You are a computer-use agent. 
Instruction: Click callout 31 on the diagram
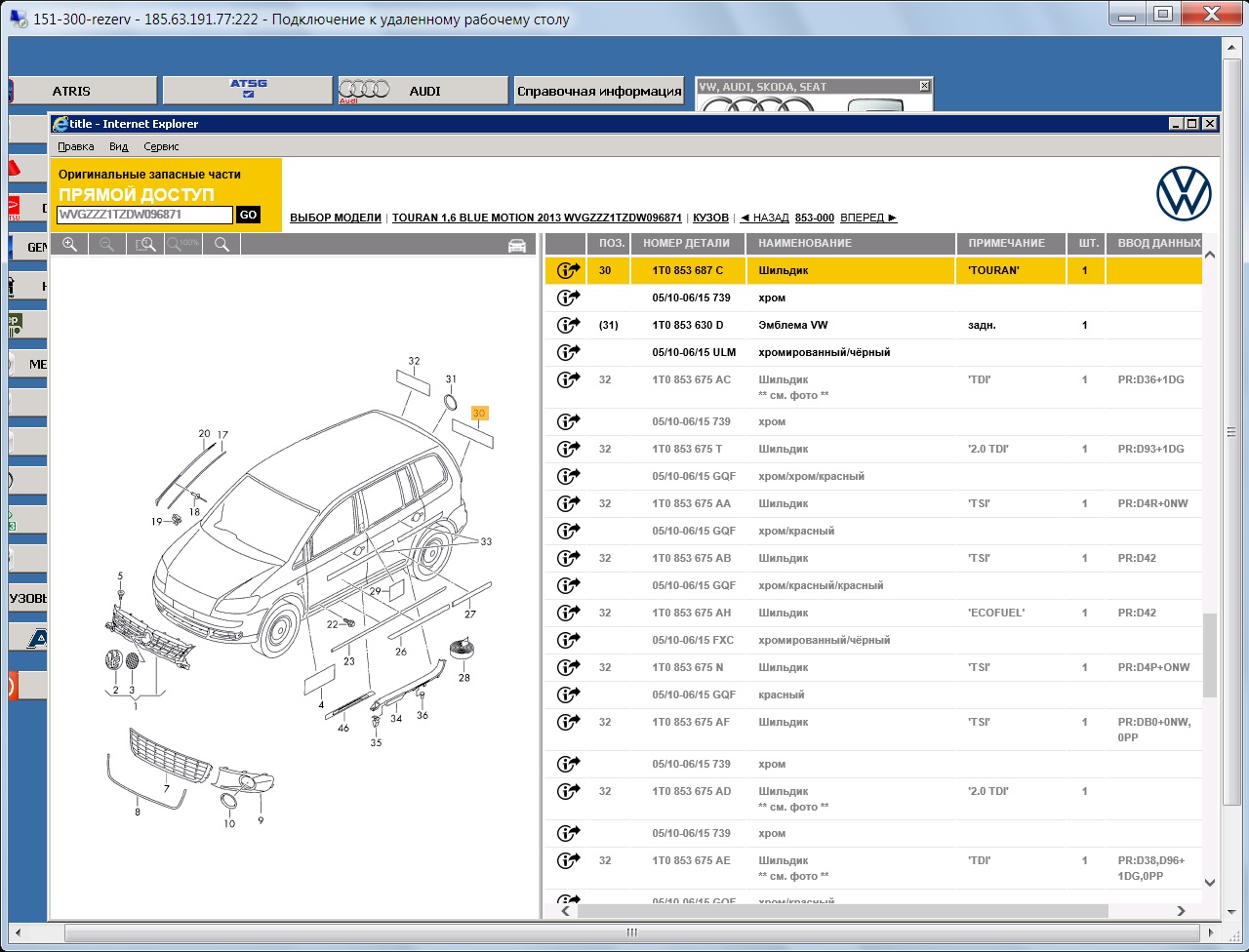(x=451, y=379)
